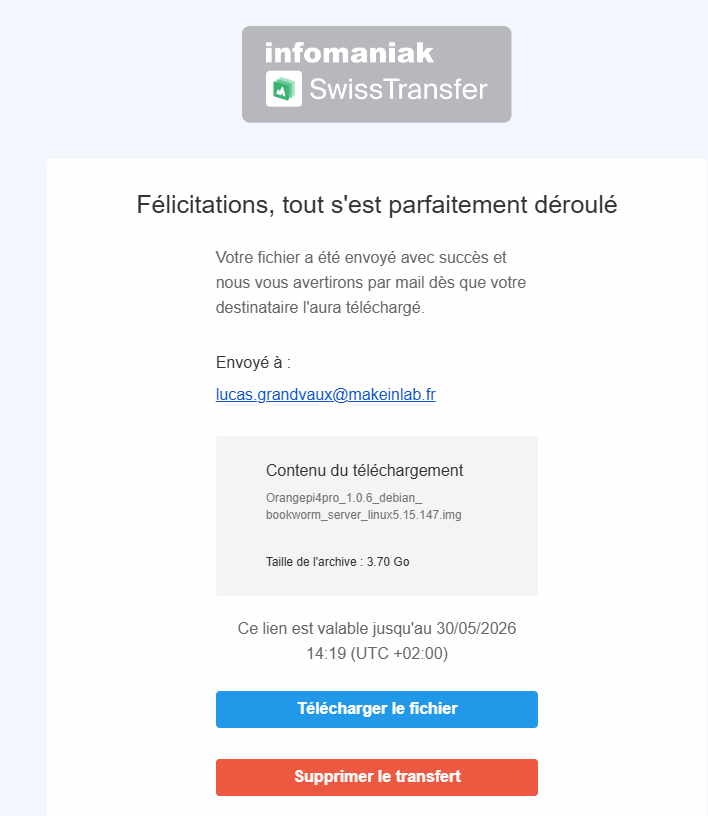Click the link validity date 30/05/2026 text
Image resolution: width=708 pixels, height=816 pixels.
coord(476,629)
